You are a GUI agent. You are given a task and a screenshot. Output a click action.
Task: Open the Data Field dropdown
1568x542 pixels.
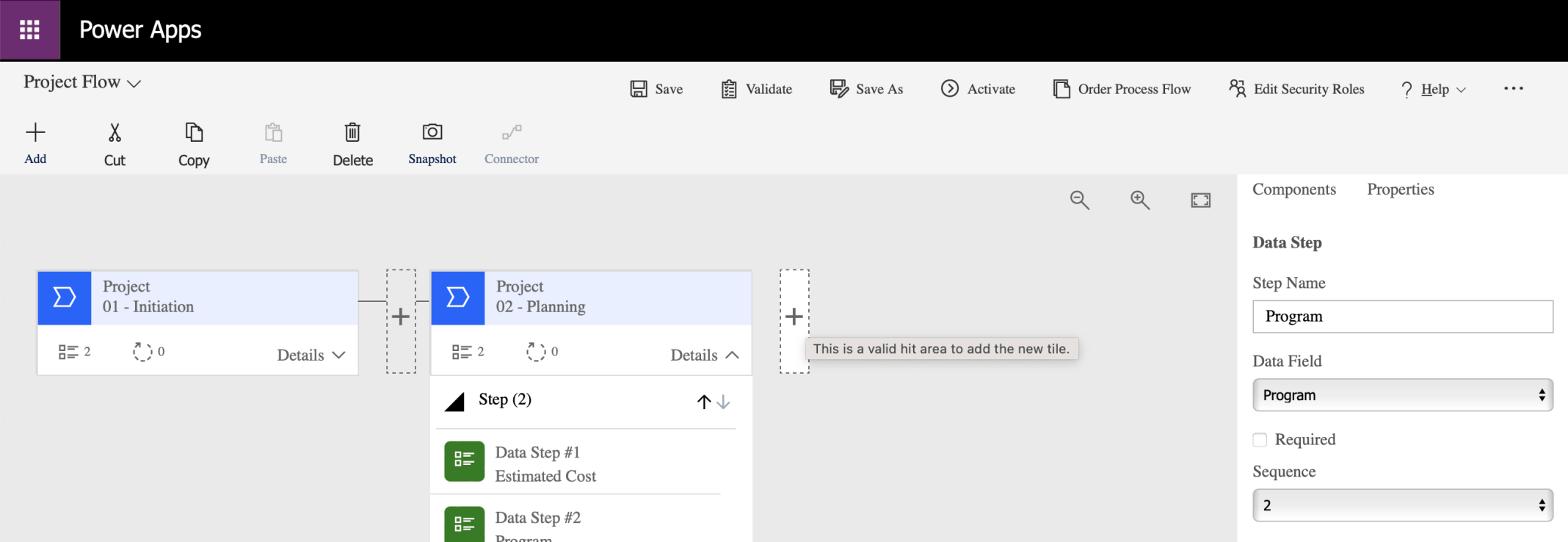pos(1402,395)
